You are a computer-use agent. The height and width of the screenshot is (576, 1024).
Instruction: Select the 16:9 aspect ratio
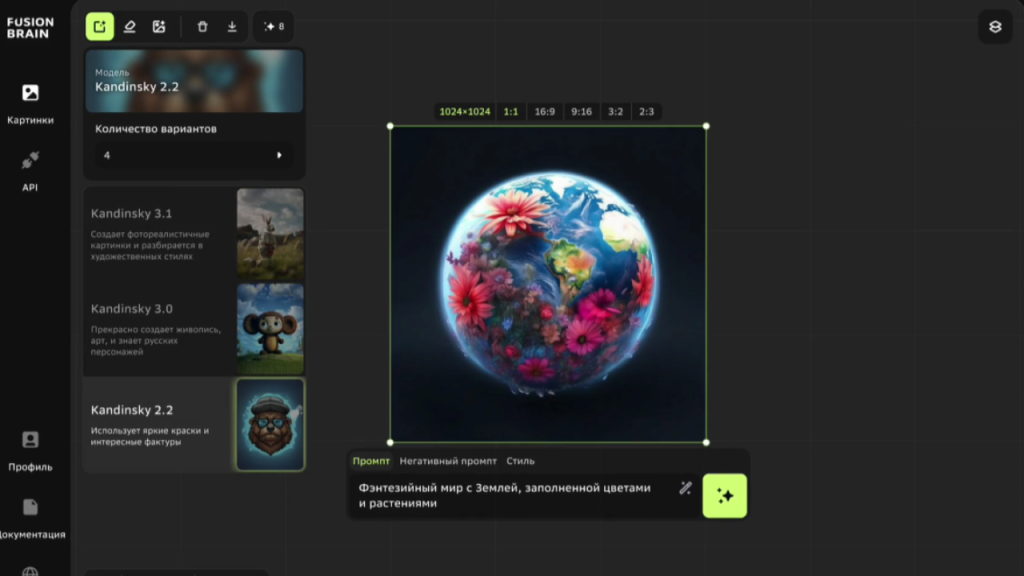[544, 112]
